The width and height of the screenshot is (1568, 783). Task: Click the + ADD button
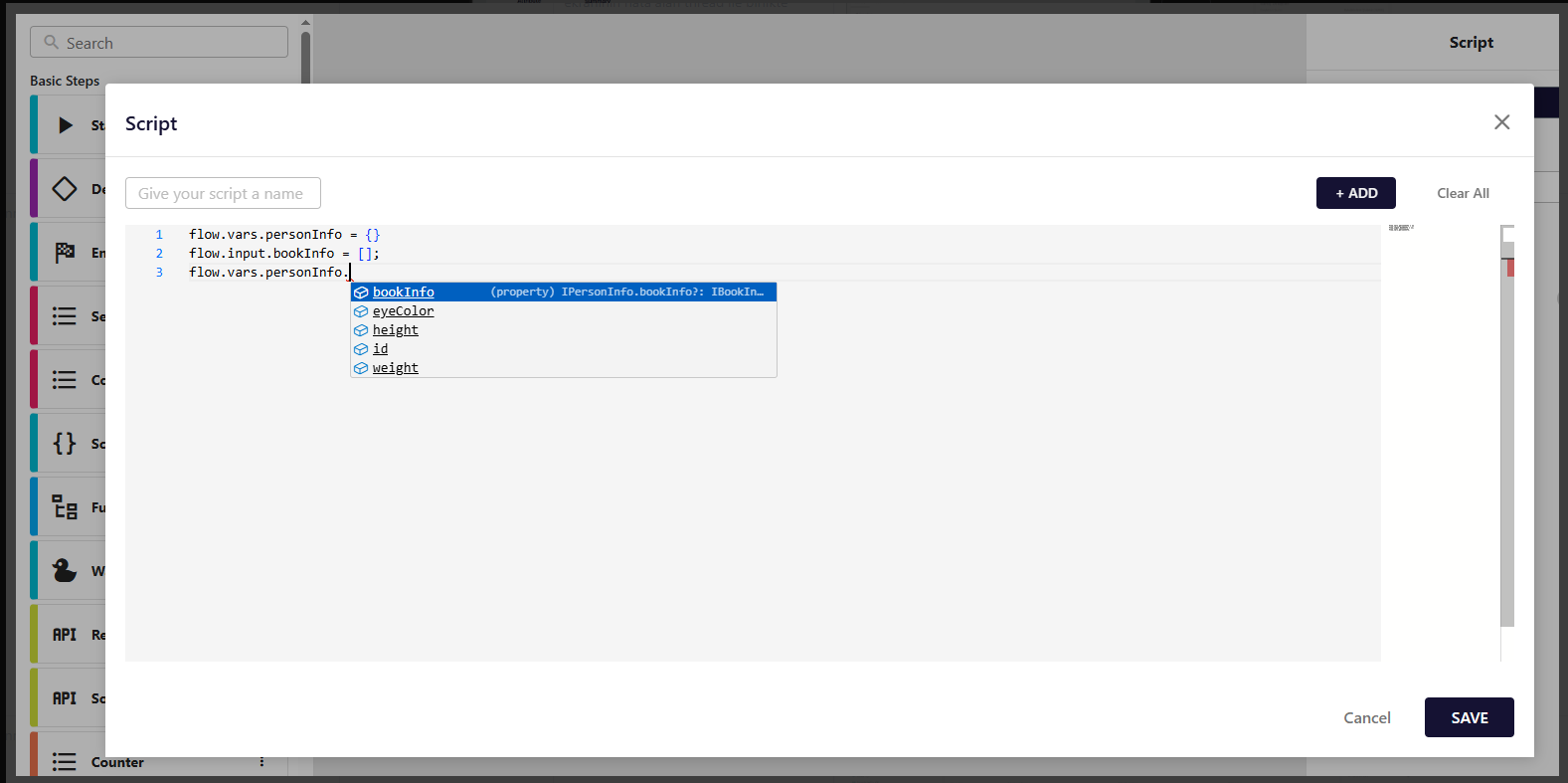click(x=1355, y=193)
